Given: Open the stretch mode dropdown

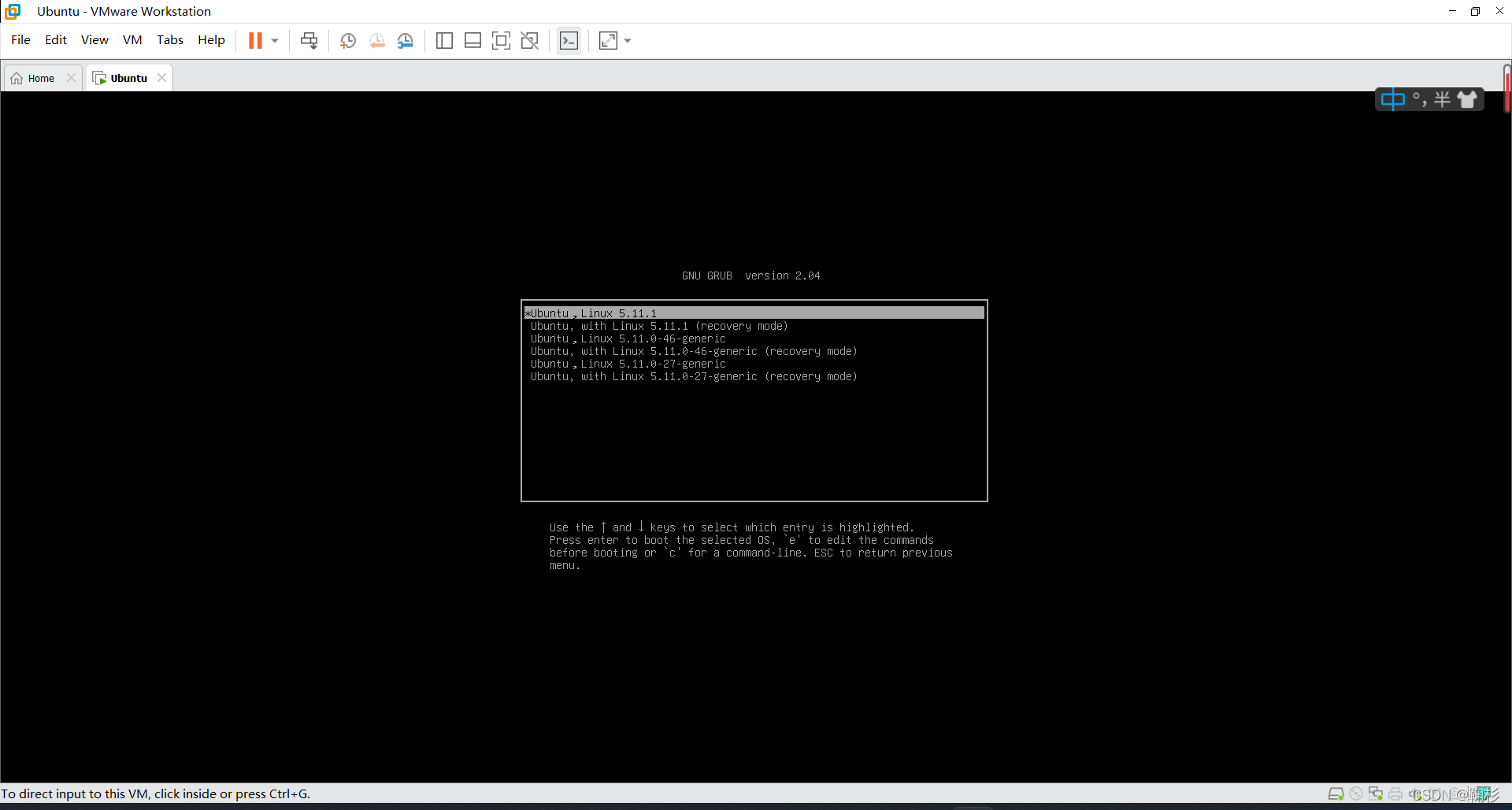Looking at the screenshot, I should [626, 40].
